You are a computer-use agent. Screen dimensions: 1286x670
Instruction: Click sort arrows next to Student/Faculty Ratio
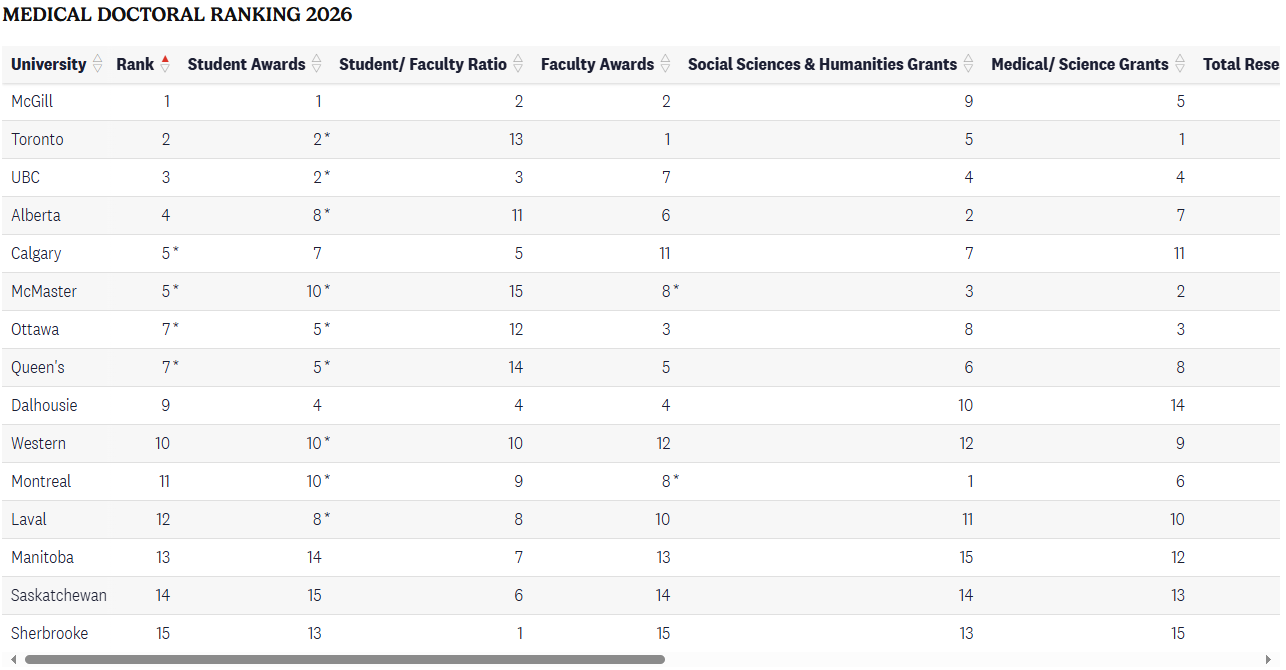coord(518,64)
